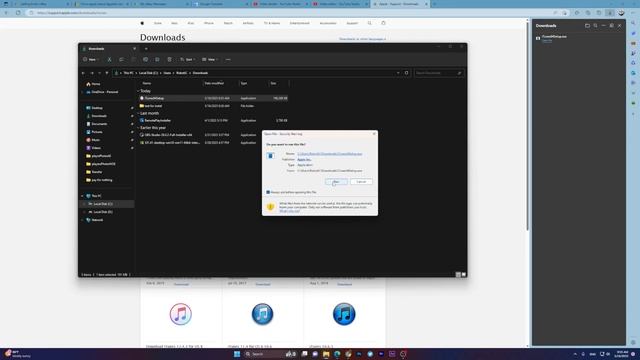Click Local Disk (C:) in the address breadcrumb
This screenshot has width=640, height=360.
click(148, 73)
